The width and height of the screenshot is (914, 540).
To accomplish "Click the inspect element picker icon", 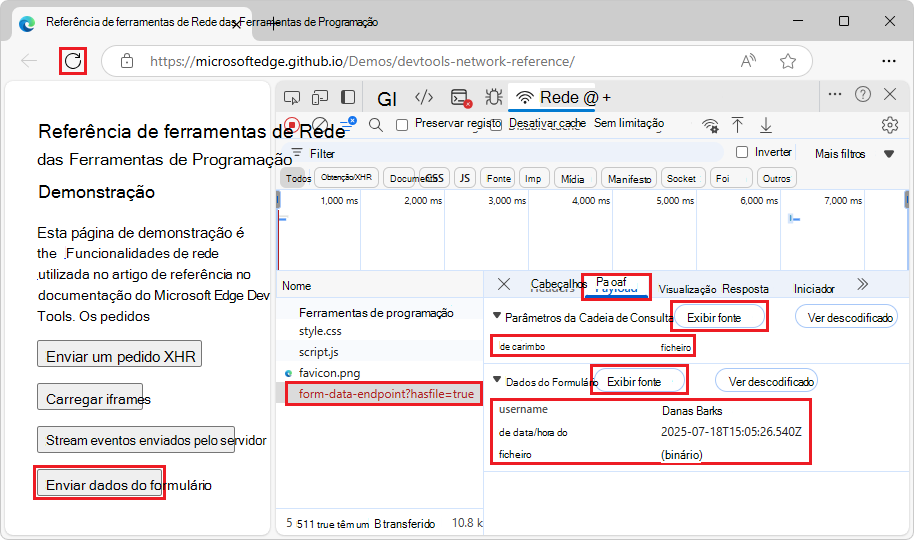I will 292,97.
